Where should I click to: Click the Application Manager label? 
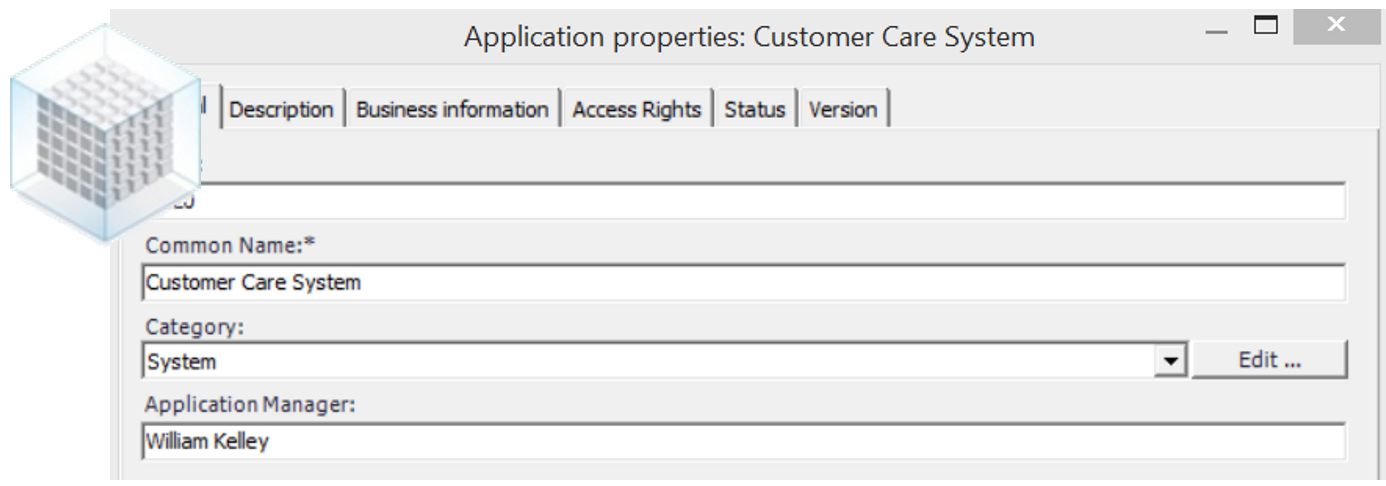tap(251, 405)
